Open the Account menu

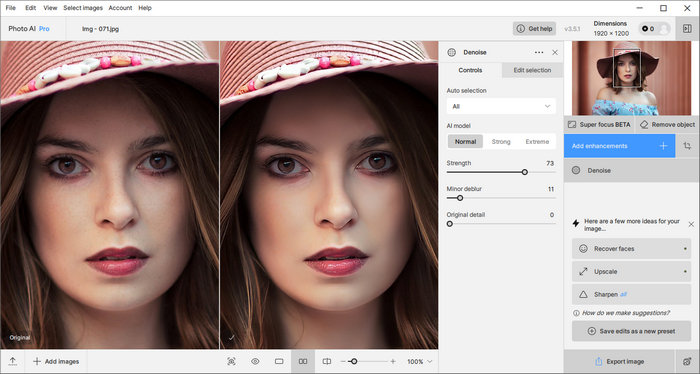(120, 8)
